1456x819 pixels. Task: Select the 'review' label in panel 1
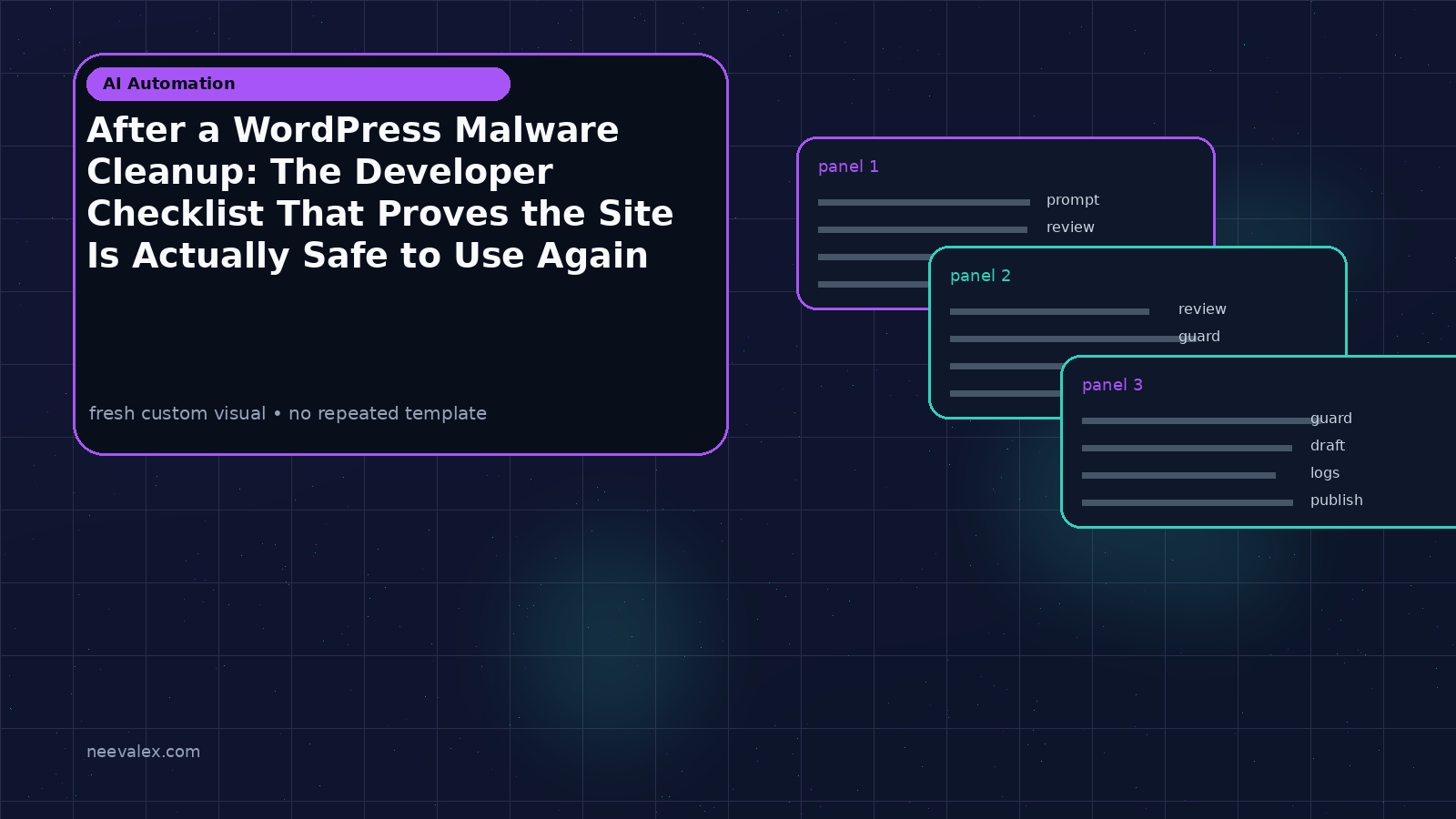(x=1070, y=227)
